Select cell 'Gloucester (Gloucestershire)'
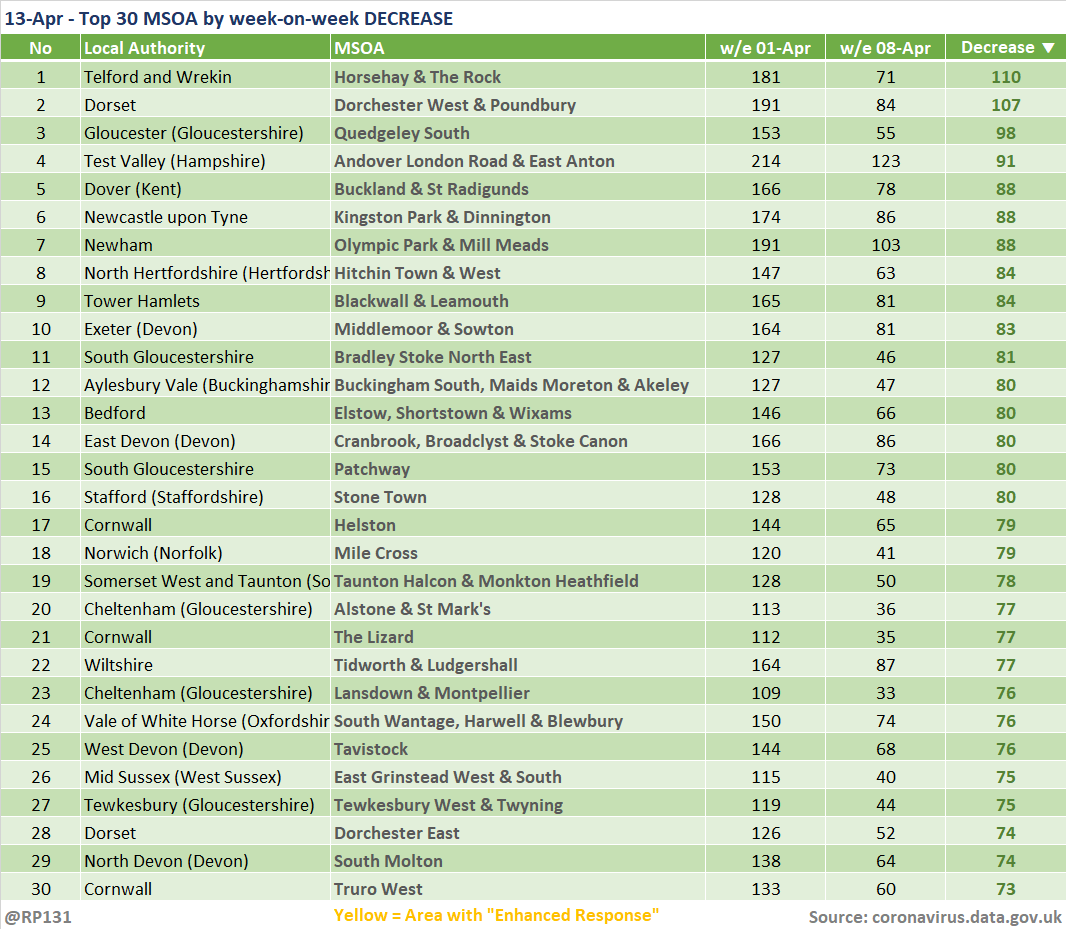This screenshot has width=1066, height=929. click(205, 133)
